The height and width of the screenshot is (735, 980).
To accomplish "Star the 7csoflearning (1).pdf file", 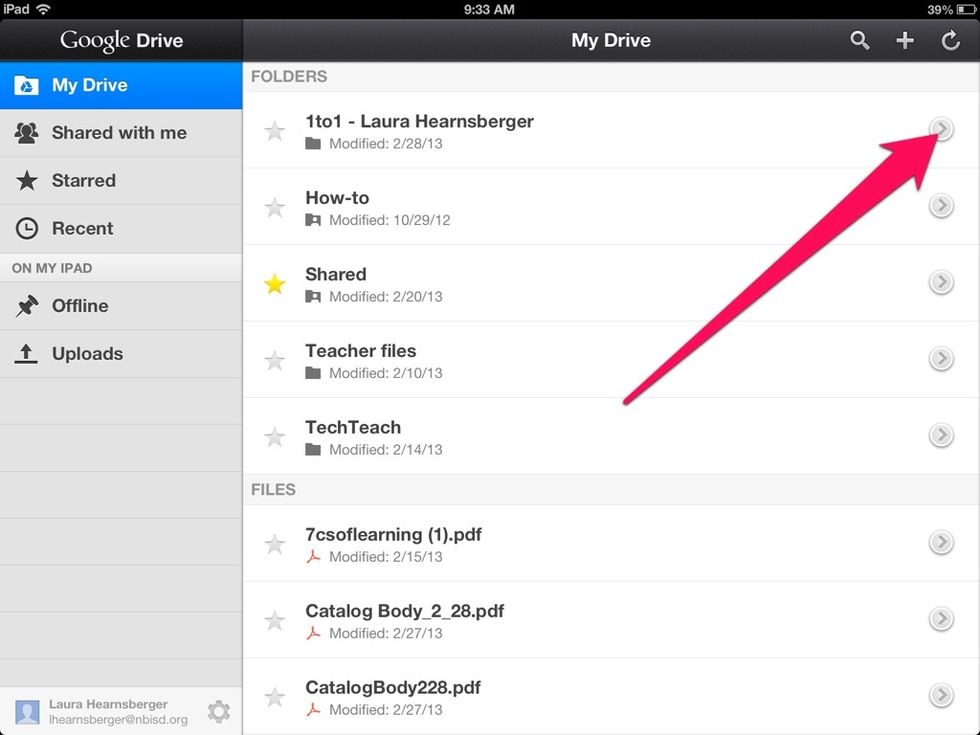I will pos(274,544).
